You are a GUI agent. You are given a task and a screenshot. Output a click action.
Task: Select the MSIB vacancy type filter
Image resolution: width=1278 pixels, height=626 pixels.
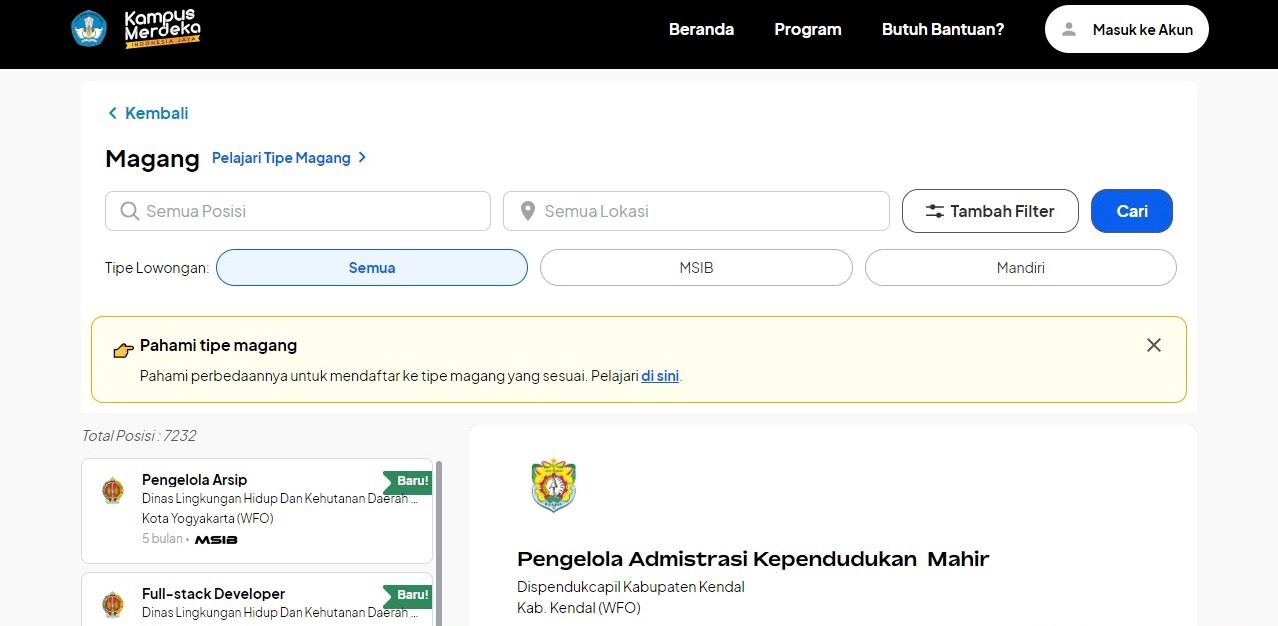pyautogui.click(x=696, y=268)
